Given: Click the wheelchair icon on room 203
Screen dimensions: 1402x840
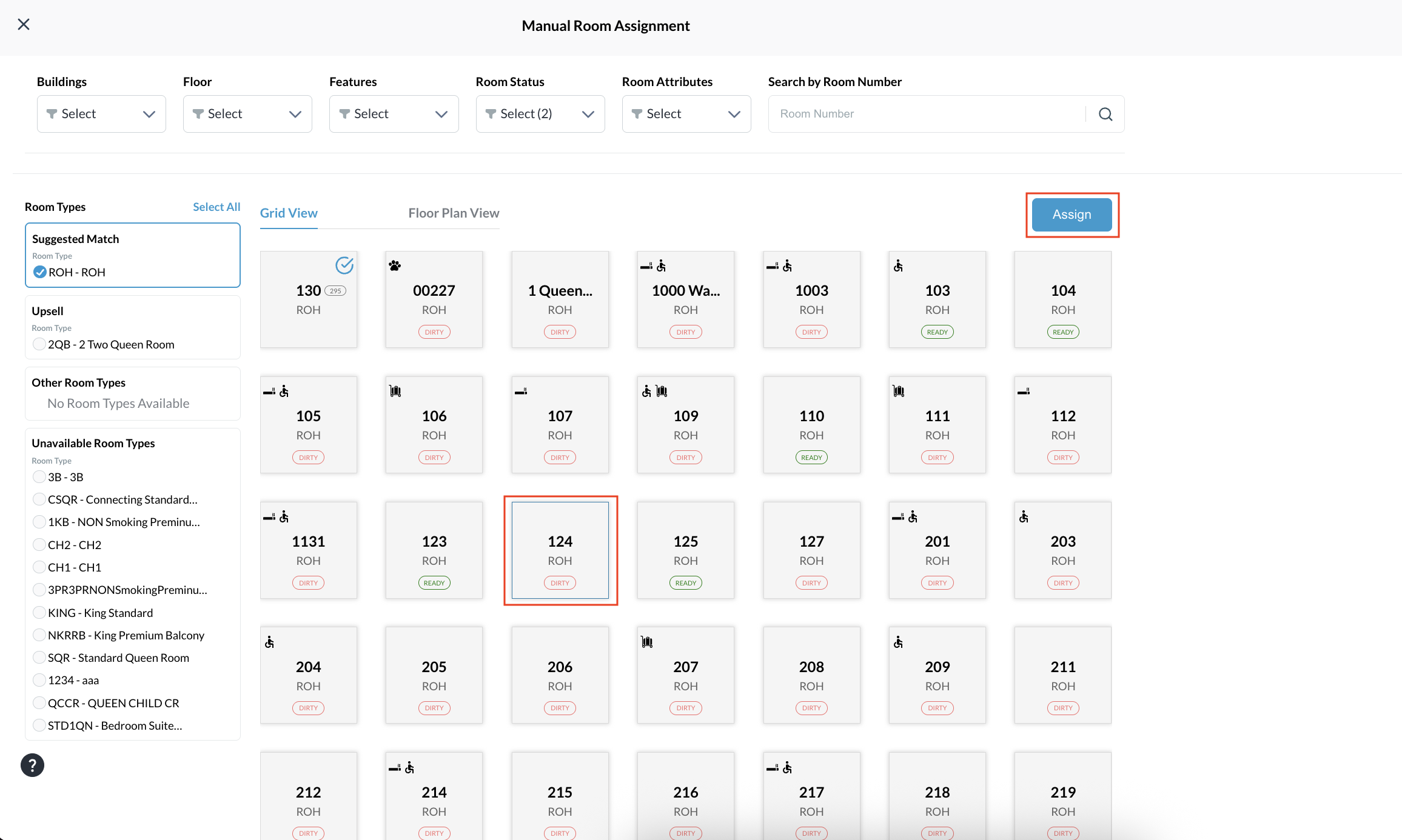Looking at the screenshot, I should [x=1024, y=516].
